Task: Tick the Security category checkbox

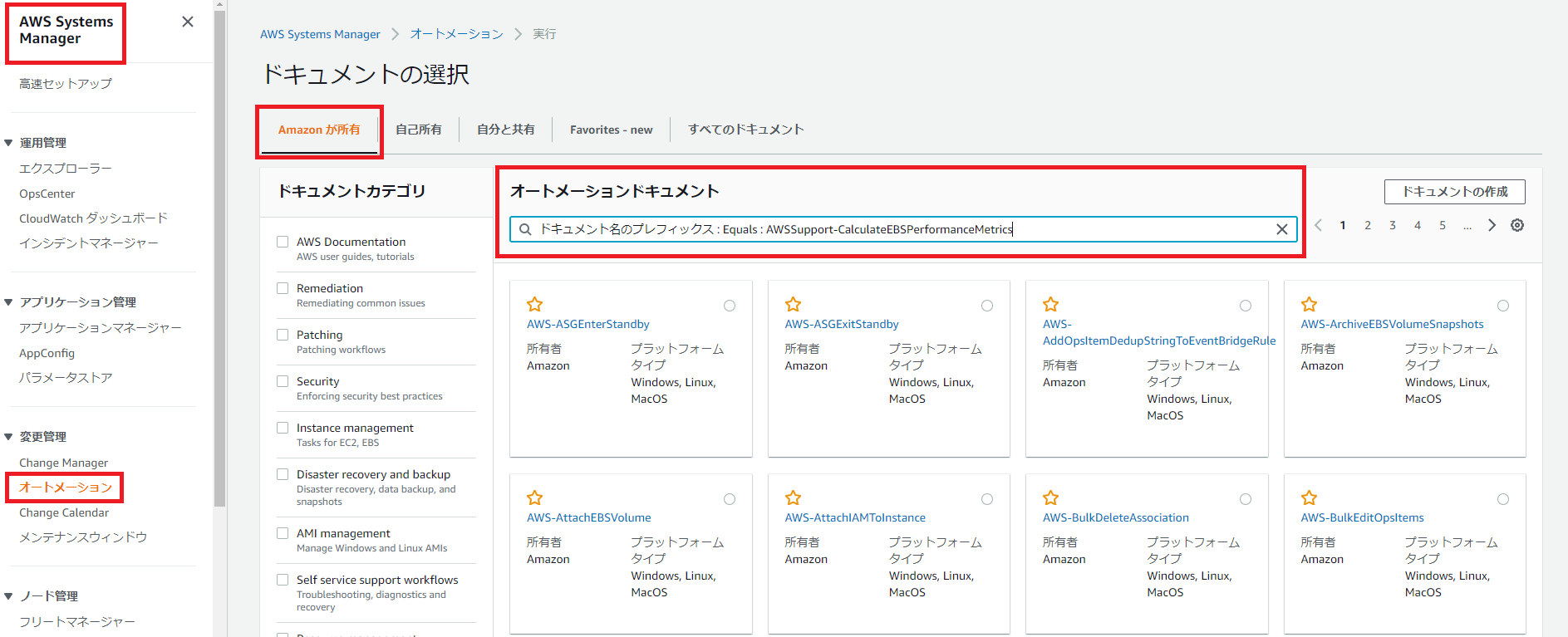Action: tap(283, 381)
